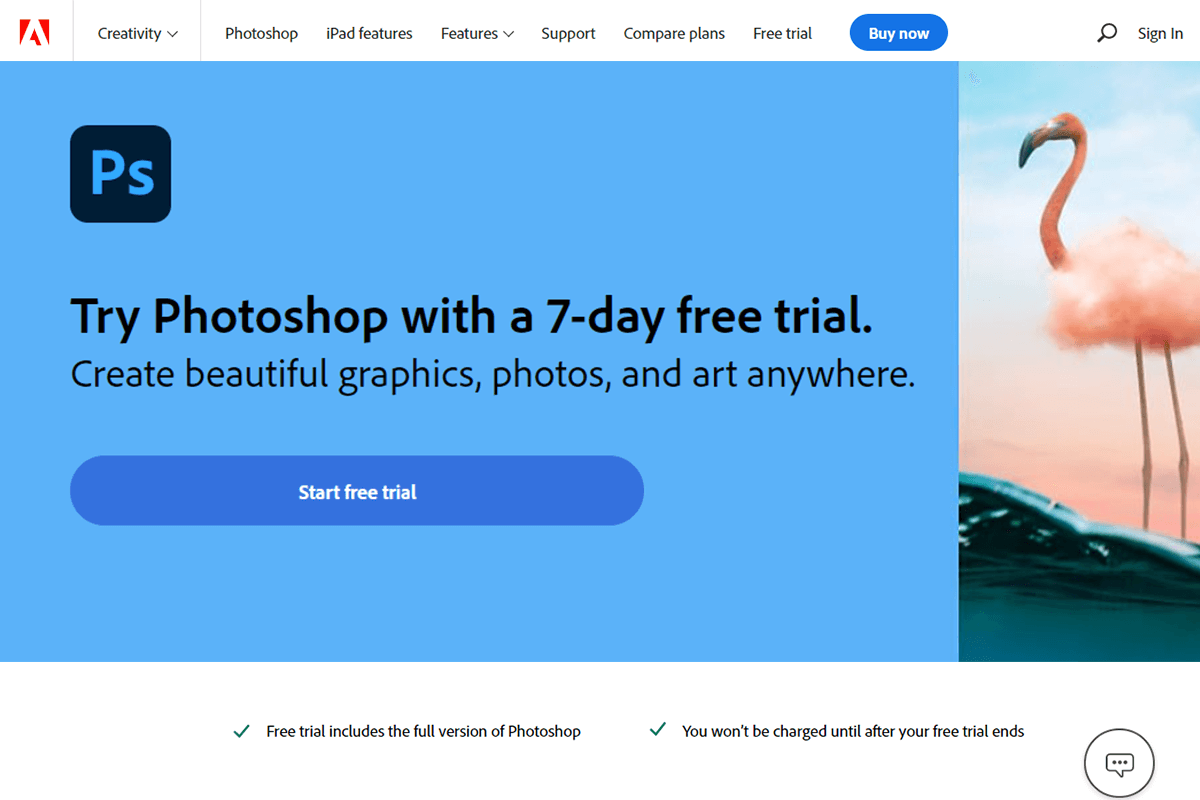Image resolution: width=1200 pixels, height=800 pixels.
Task: Click the Adobe logo icon
Action: click(x=35, y=33)
